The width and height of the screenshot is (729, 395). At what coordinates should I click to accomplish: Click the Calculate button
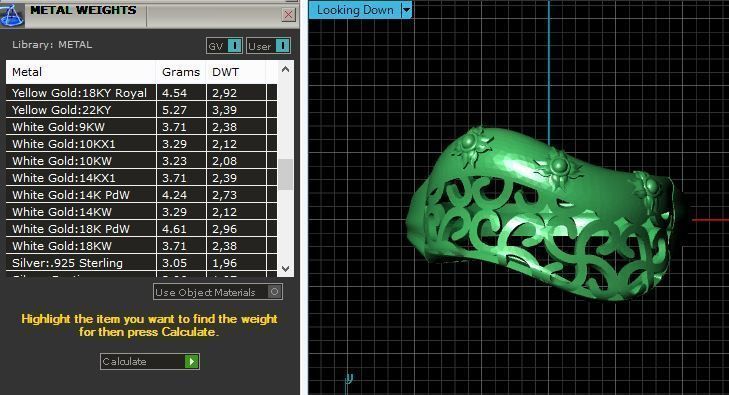150,362
